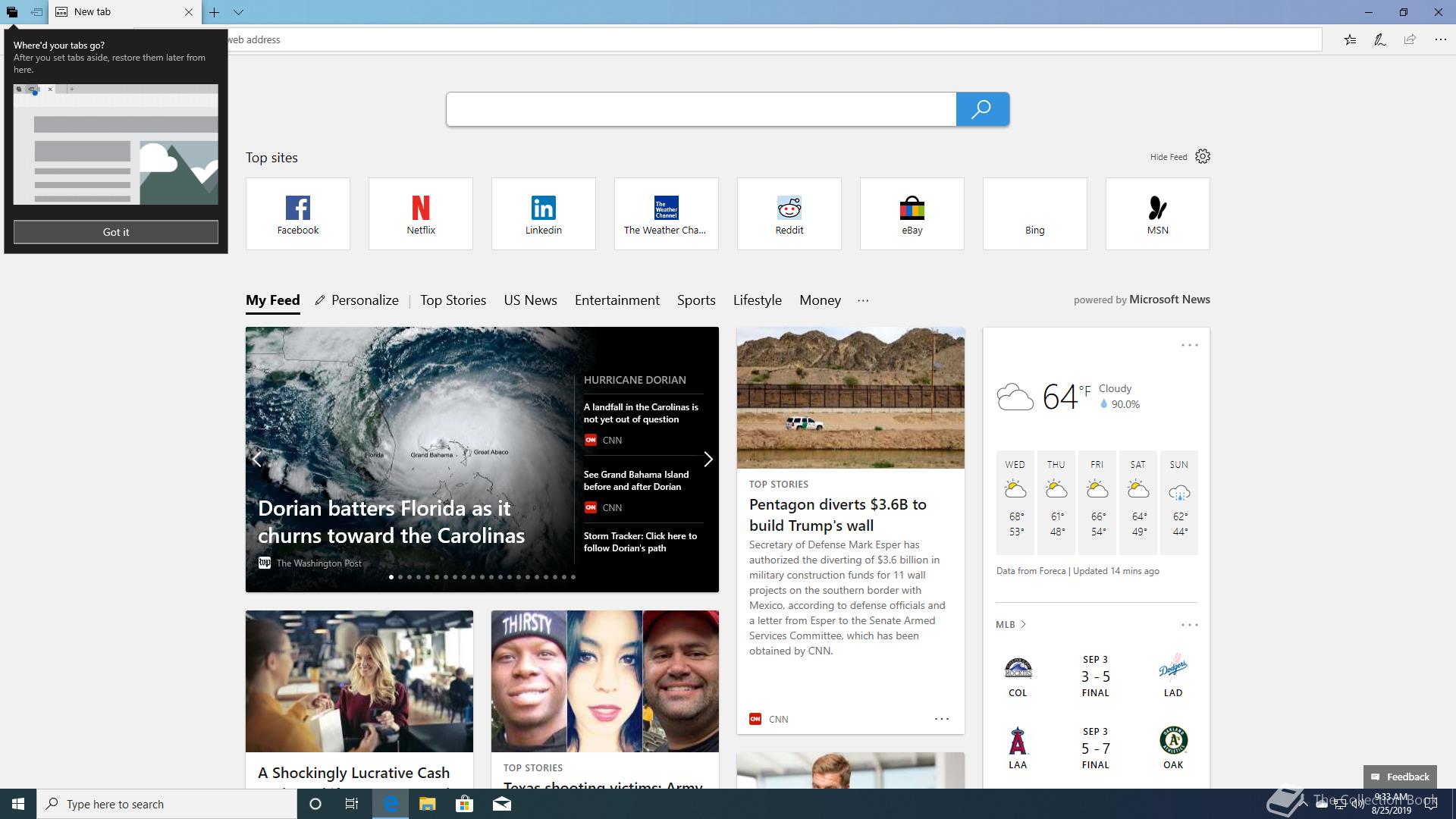Viewport: 1456px width, 819px height.
Task: Switch to the Lifestyle tab
Action: [x=758, y=300]
